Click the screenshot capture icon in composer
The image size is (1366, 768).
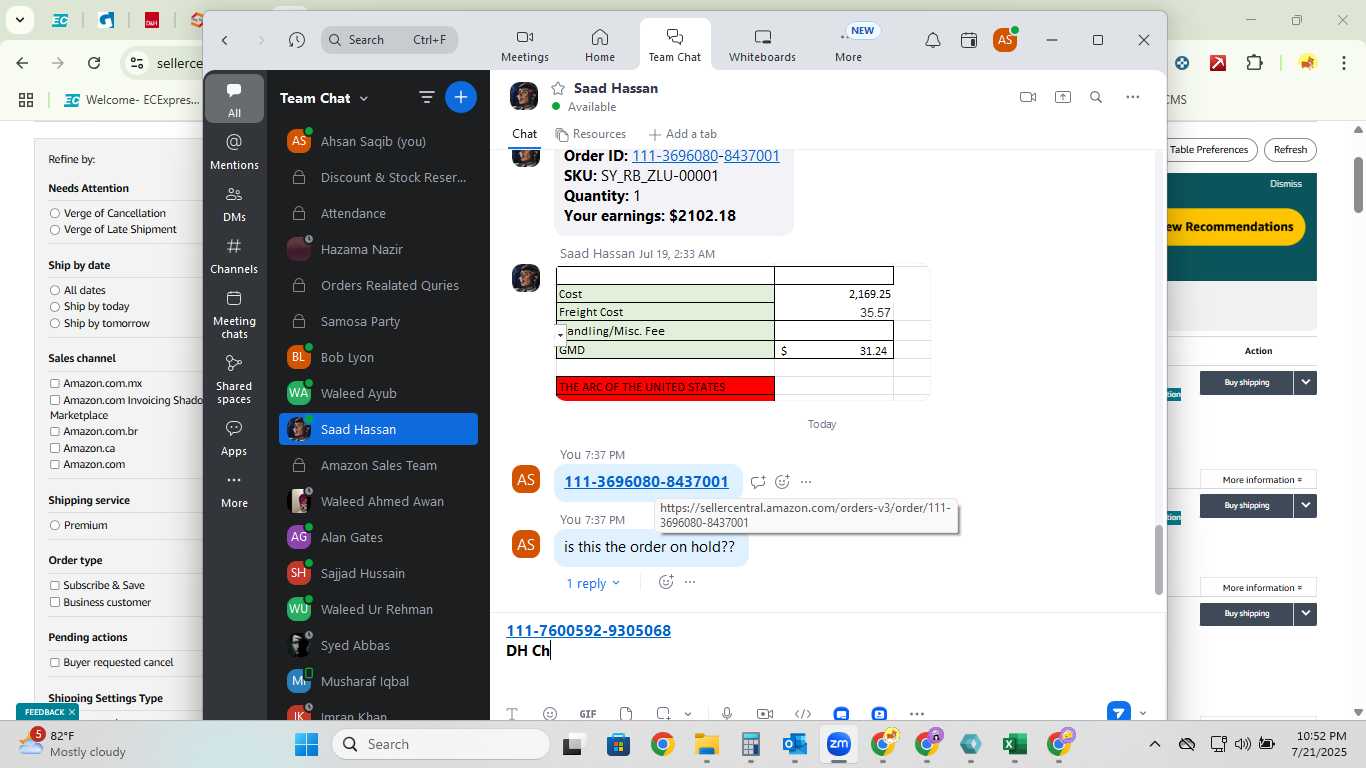[x=663, y=714]
